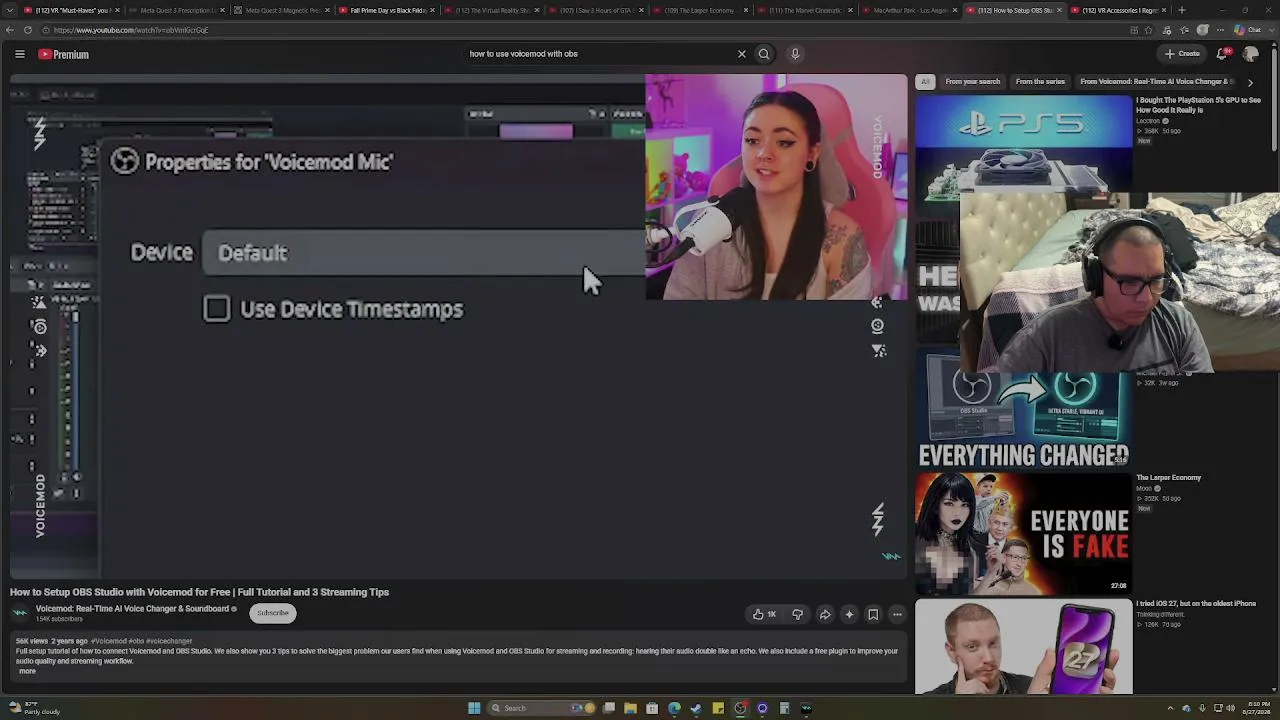Toggle Use Device Timestamps checkbox
Screen dimensions: 1280x720
click(217, 309)
